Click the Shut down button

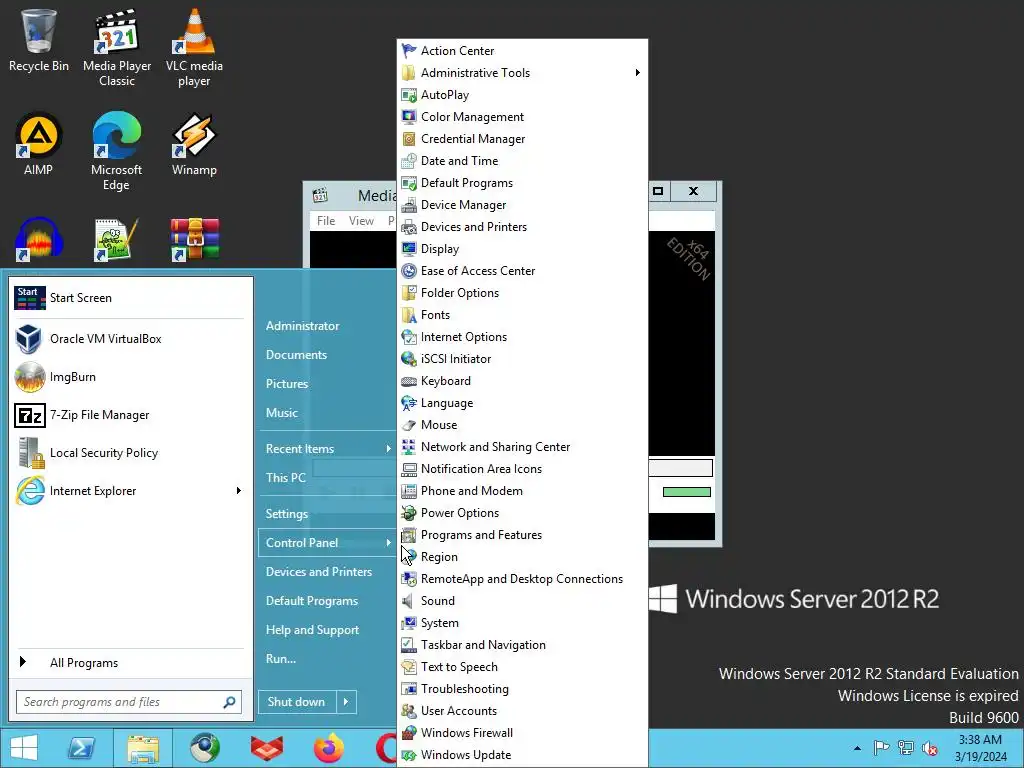(x=297, y=702)
